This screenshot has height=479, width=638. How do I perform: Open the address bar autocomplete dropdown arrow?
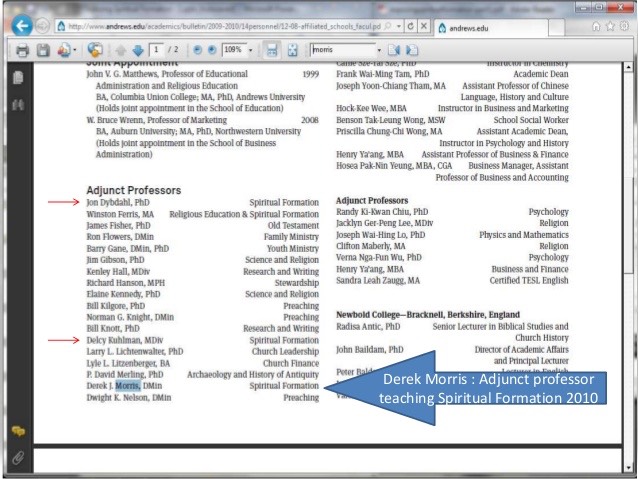[399, 26]
